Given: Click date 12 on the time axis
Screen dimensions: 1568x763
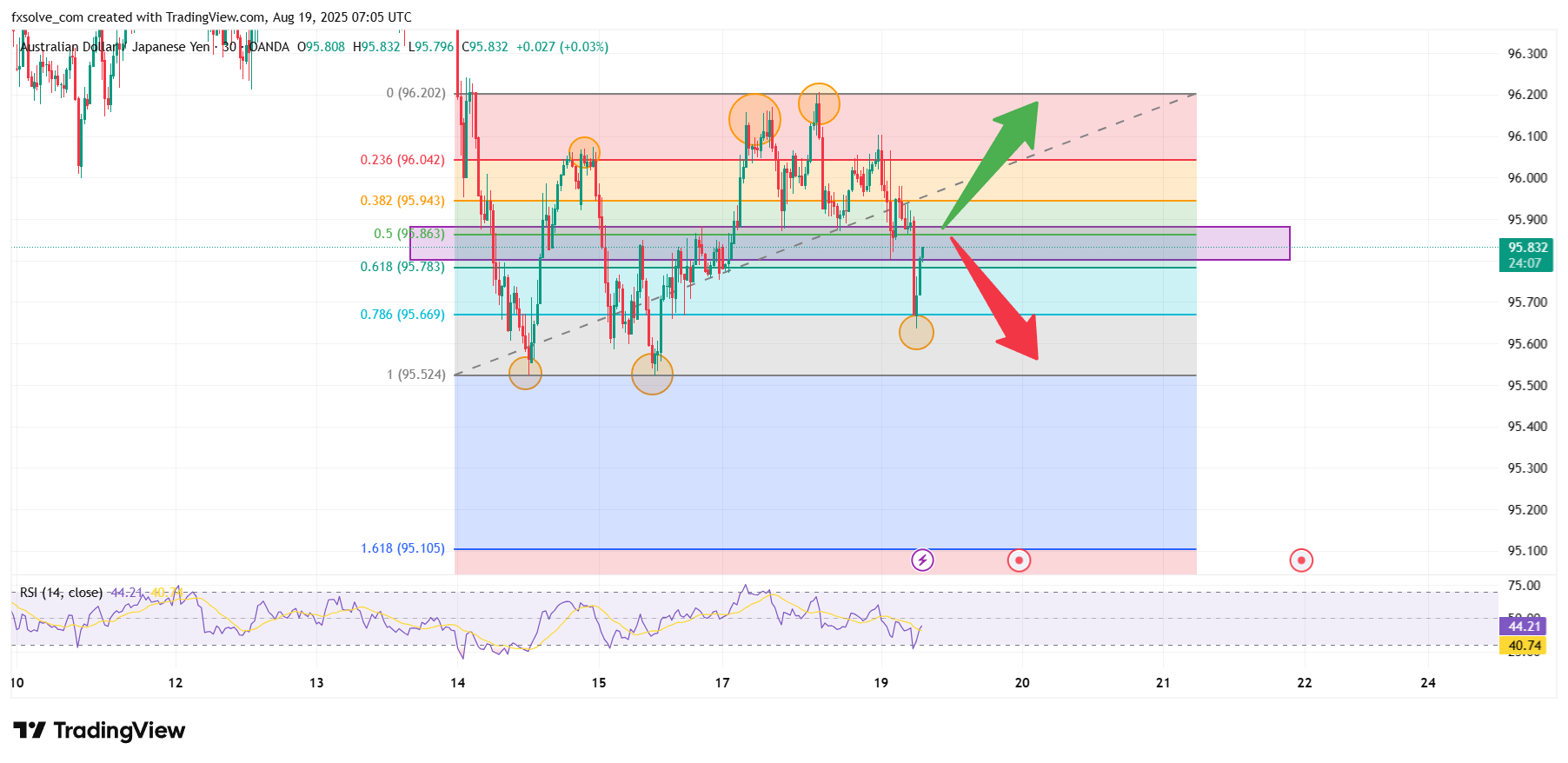Looking at the screenshot, I should pos(176,683).
